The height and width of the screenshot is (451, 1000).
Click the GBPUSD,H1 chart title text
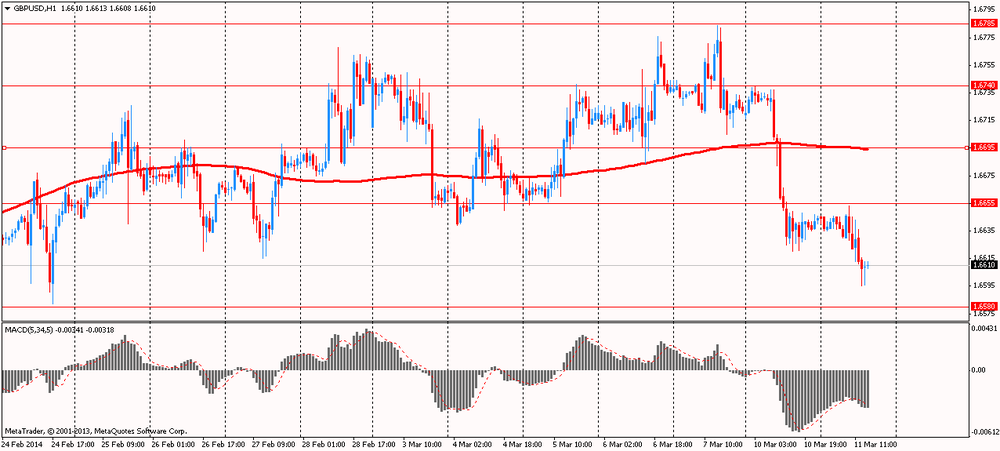click(x=35, y=8)
